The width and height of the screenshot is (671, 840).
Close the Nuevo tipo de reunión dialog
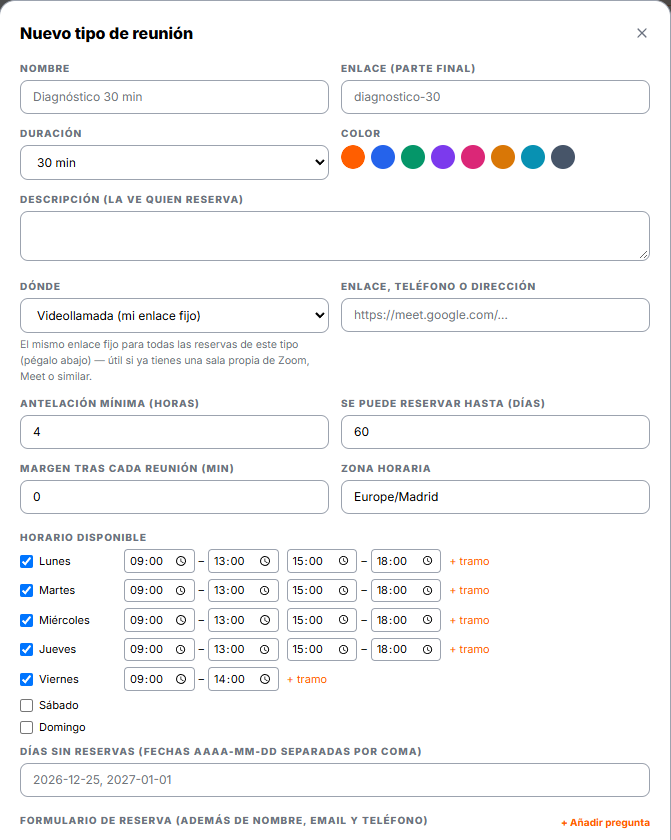click(x=642, y=33)
